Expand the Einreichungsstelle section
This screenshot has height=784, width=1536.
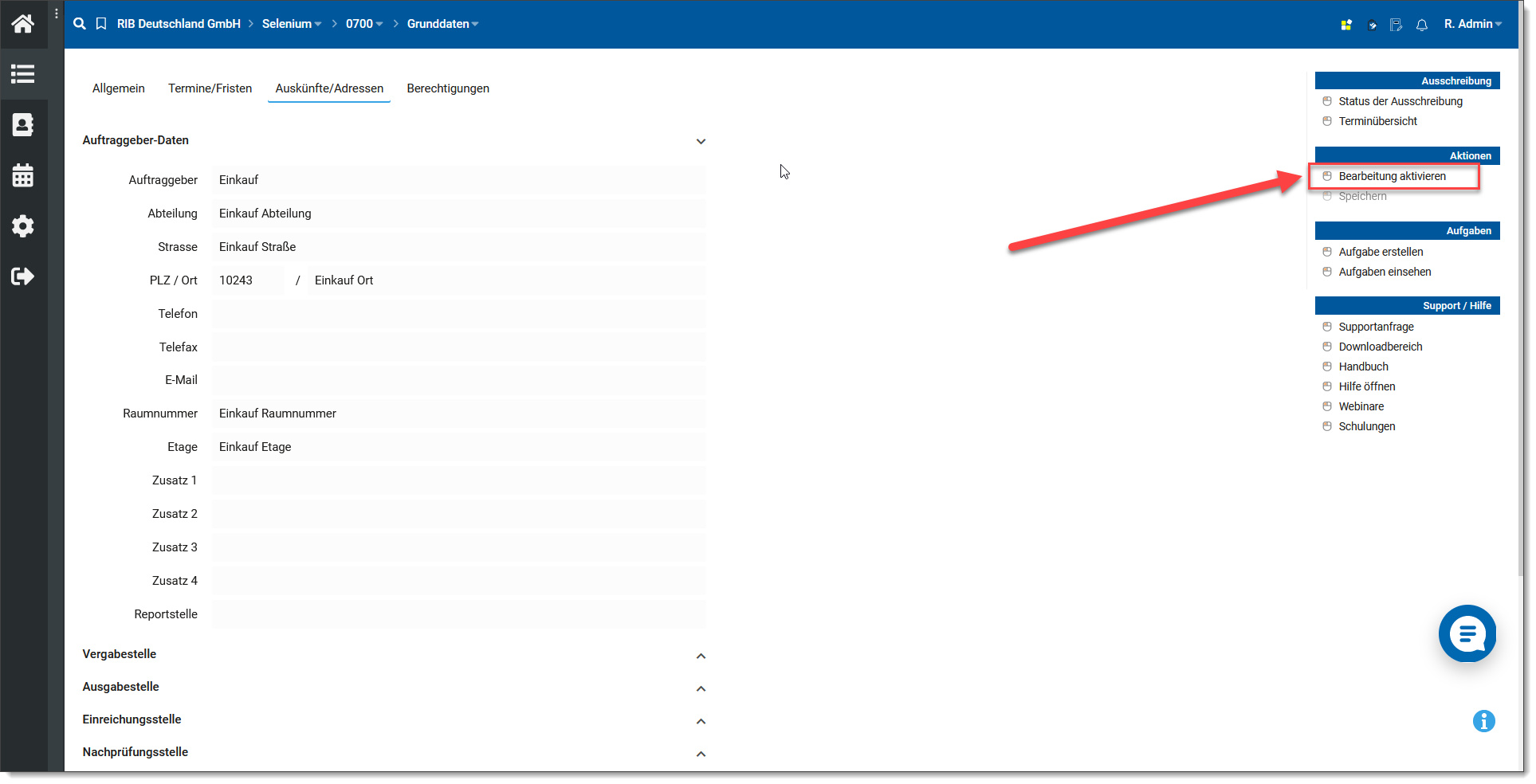pyautogui.click(x=701, y=721)
